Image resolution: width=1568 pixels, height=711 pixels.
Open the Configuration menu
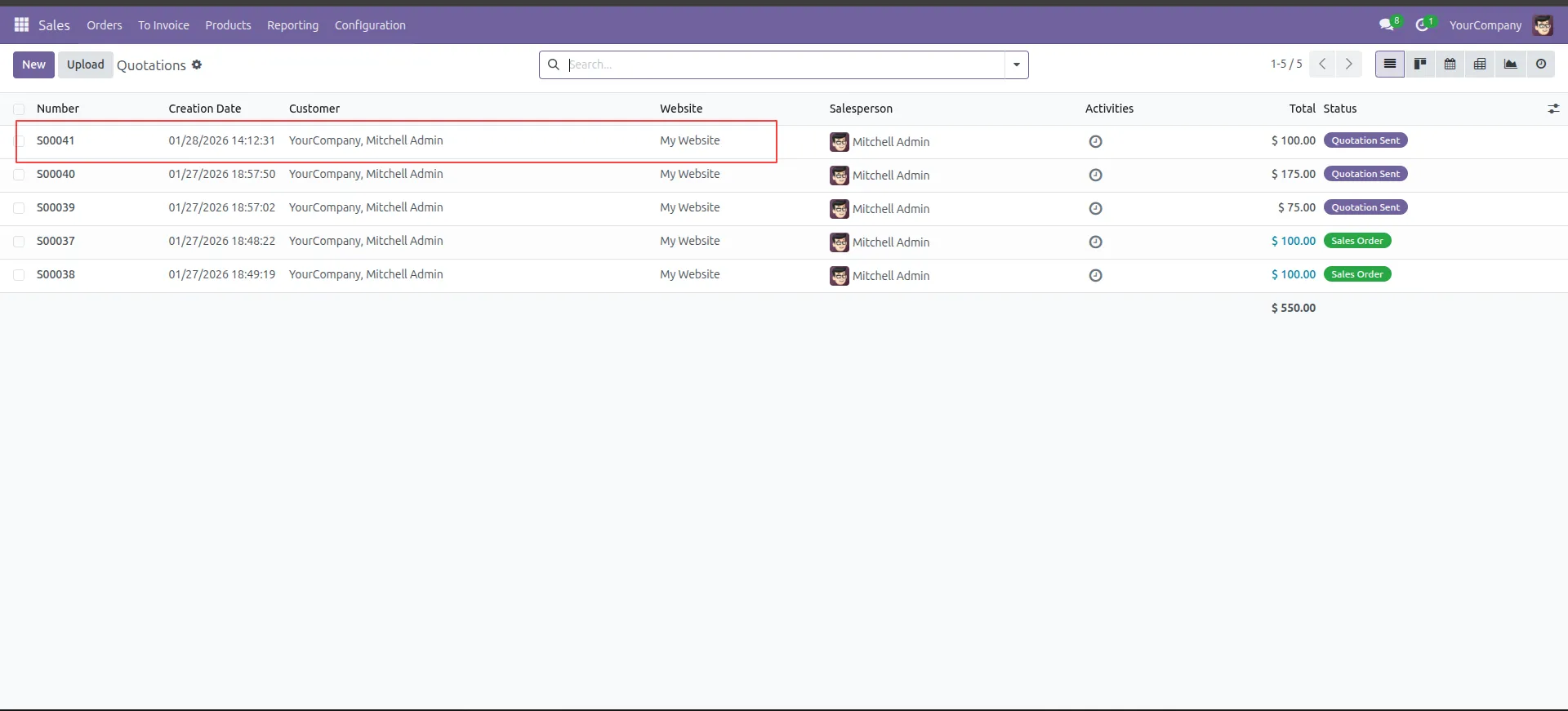[369, 25]
